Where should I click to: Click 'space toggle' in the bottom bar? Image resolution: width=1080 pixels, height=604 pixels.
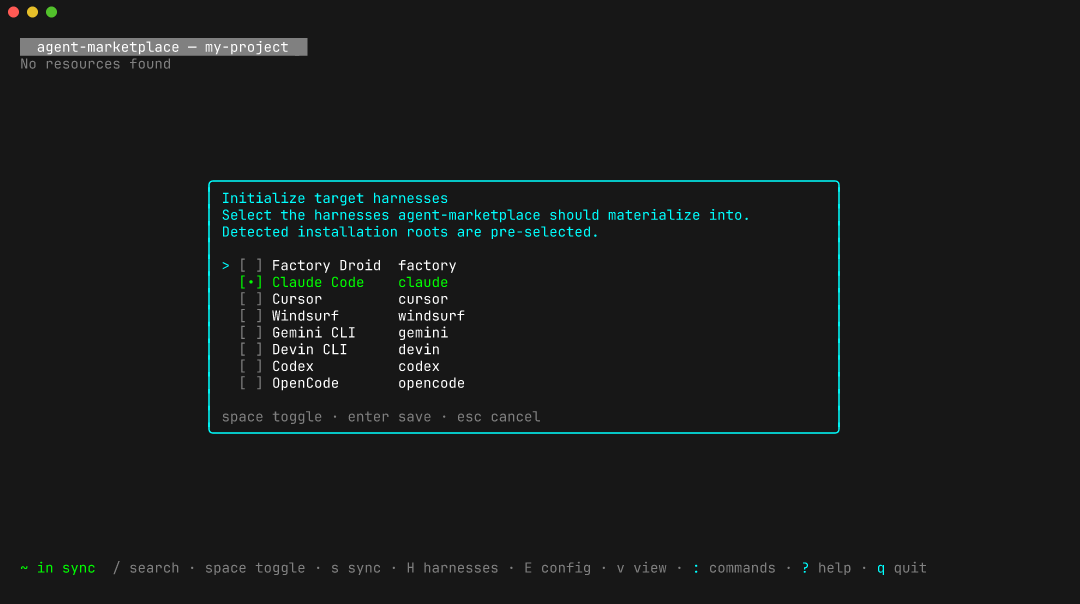coord(255,568)
